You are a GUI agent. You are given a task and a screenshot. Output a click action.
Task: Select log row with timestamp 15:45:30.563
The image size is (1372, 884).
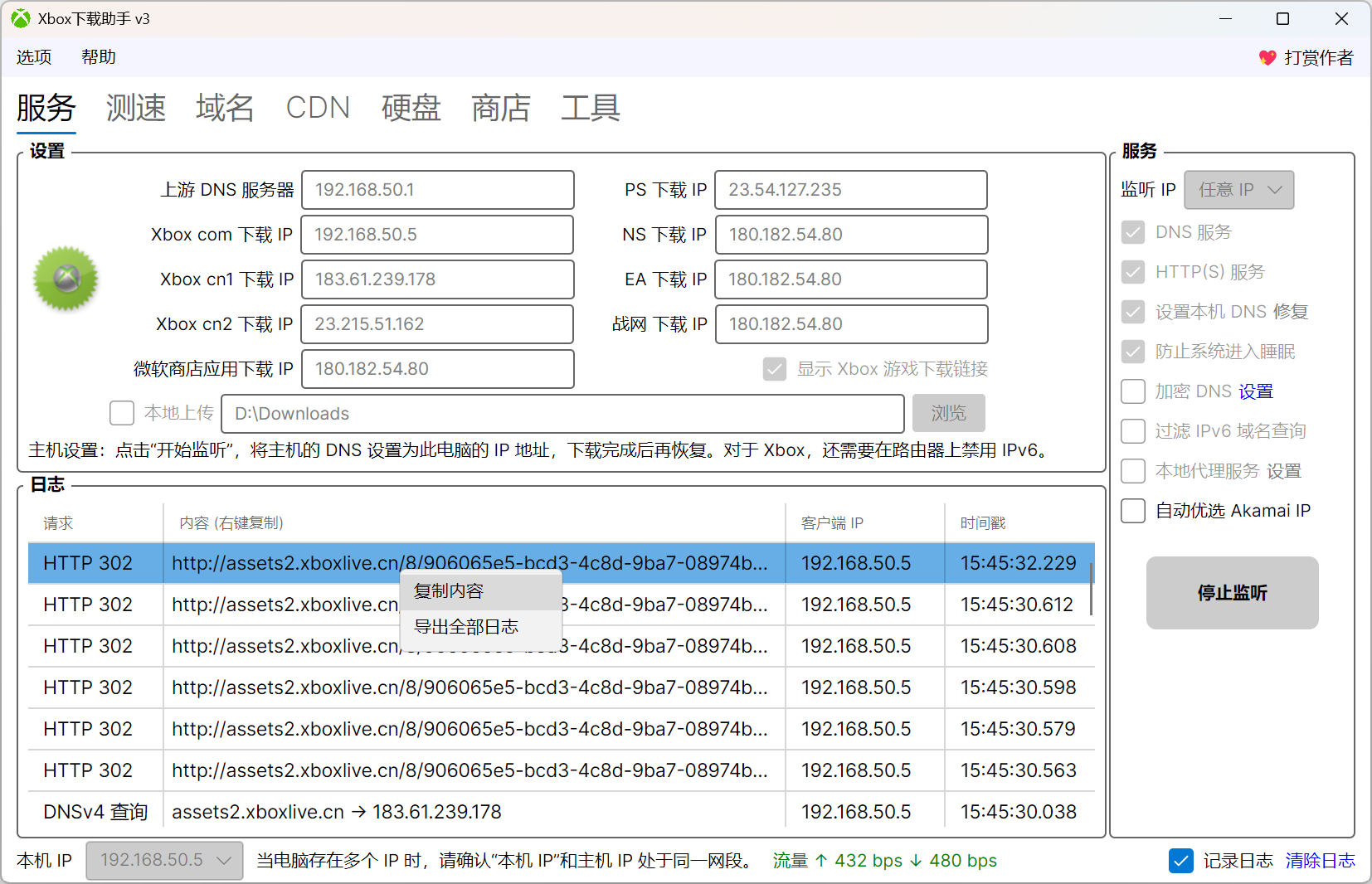point(562,770)
